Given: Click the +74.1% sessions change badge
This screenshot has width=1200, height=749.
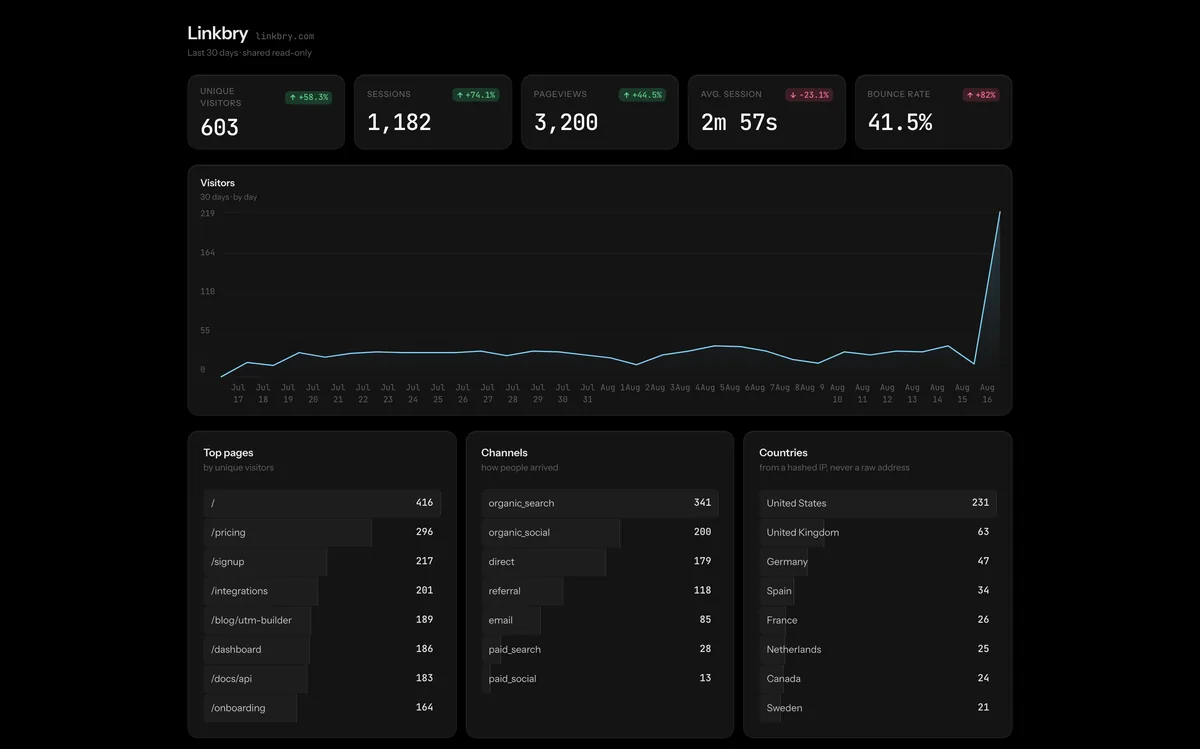Looking at the screenshot, I should [476, 95].
